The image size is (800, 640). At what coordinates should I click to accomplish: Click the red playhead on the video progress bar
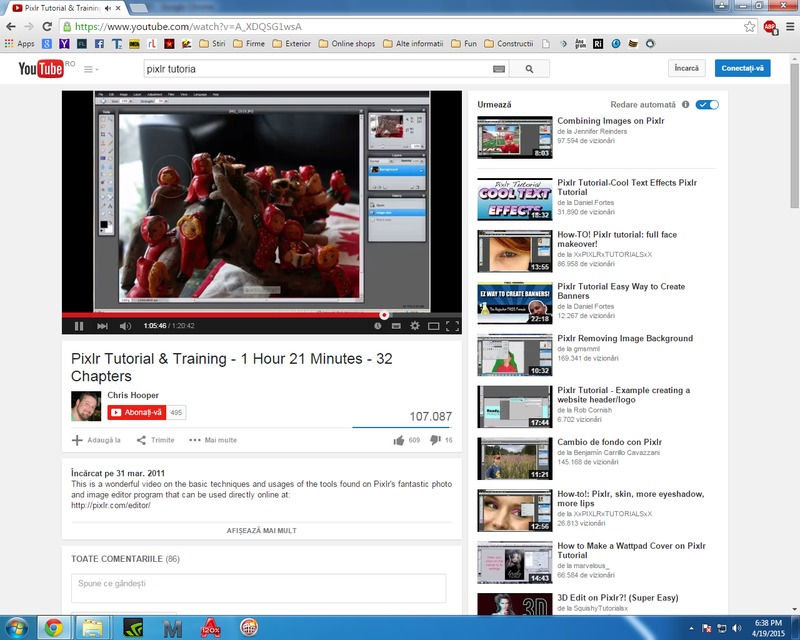point(384,315)
